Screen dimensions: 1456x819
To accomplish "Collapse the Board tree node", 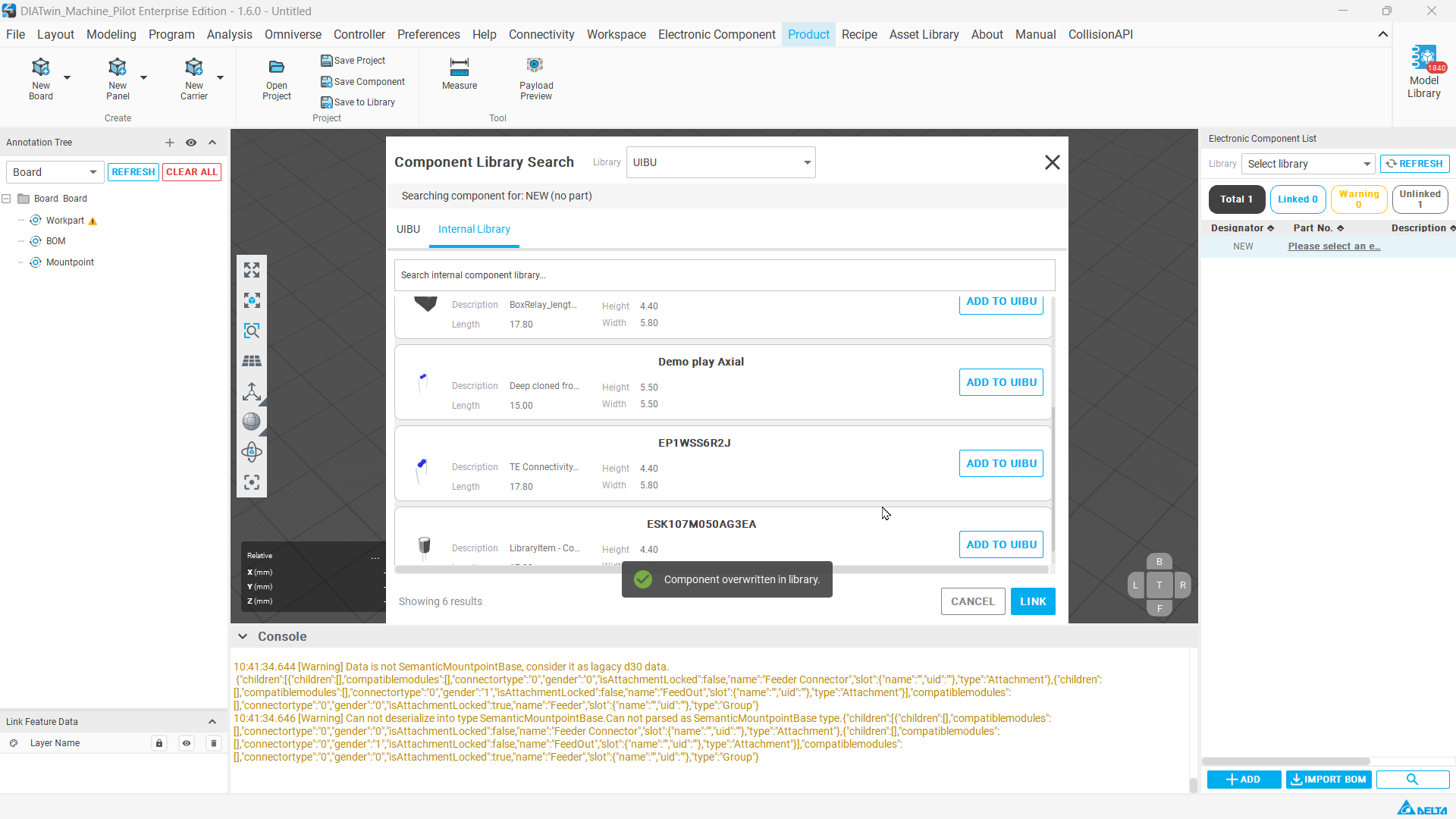I will [6, 199].
